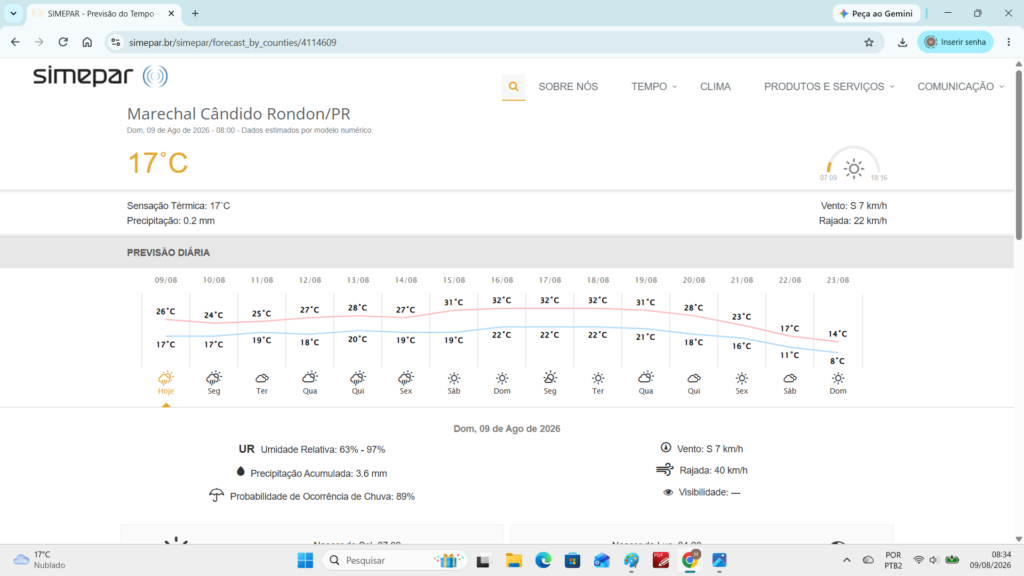Open the tab search dropdown arrow

pos(13,13)
